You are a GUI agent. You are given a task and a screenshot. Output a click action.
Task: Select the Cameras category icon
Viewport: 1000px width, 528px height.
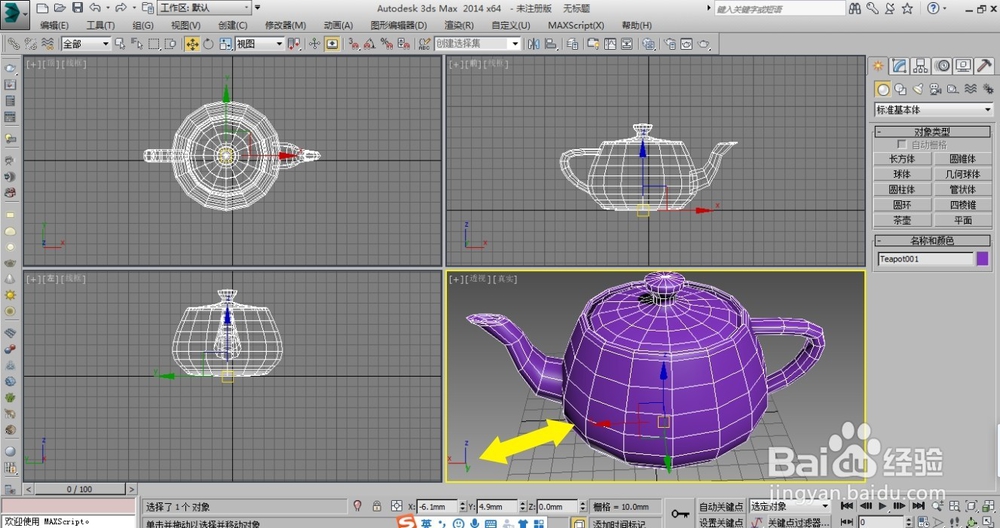point(936,89)
